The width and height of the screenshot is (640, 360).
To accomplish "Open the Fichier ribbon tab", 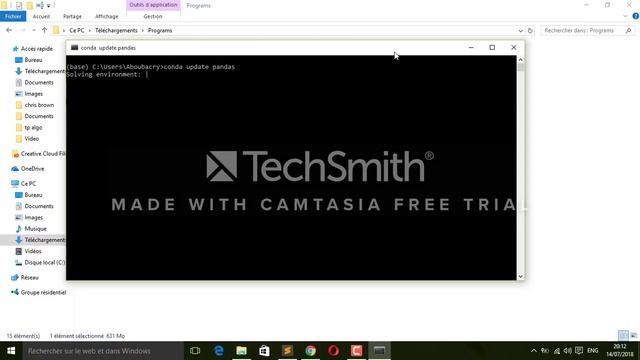I will tap(13, 16).
